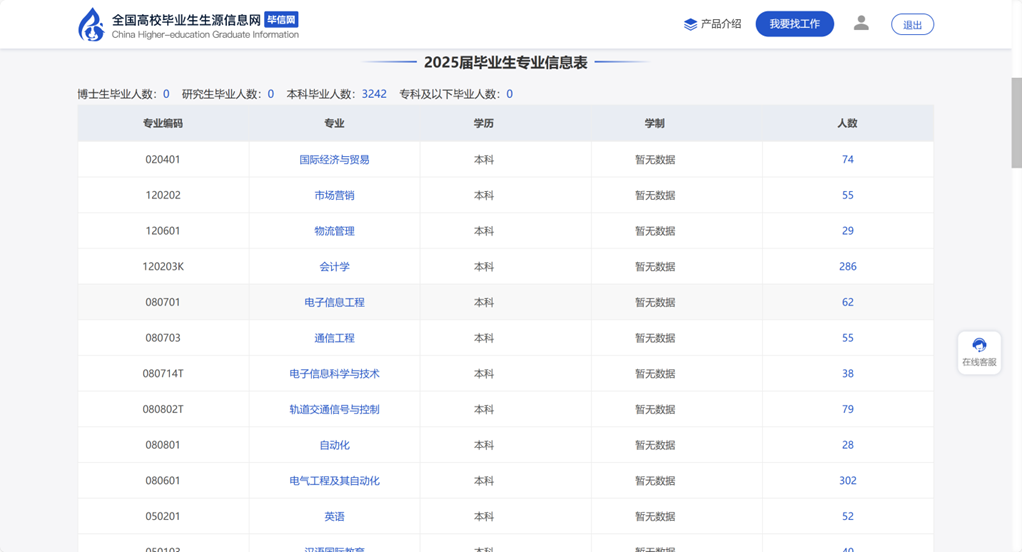Select the major code 020401 cell
The image size is (1022, 552).
[x=163, y=159]
